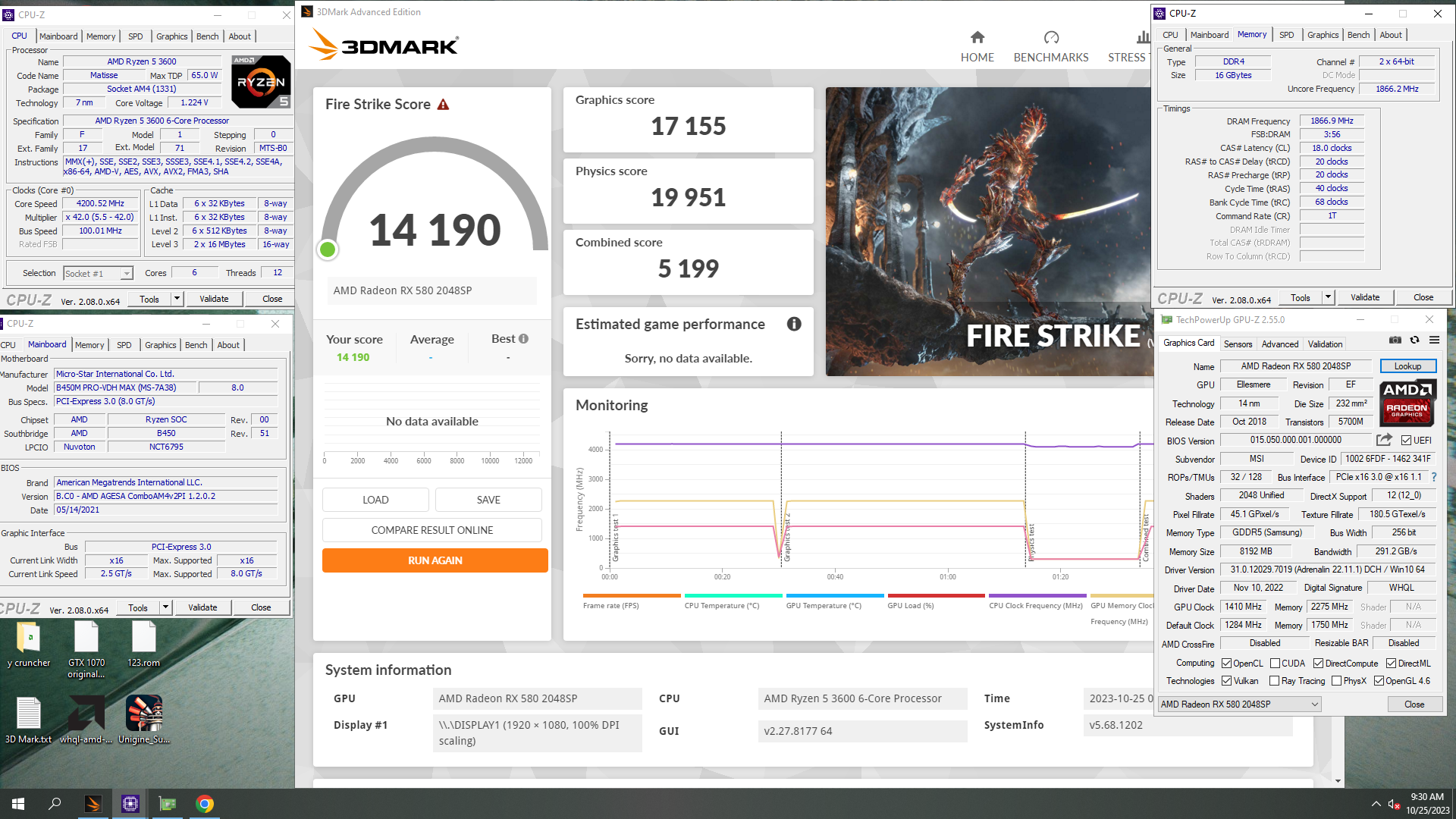Screen dimensions: 1456x819
Task: Click the AMD Radeon Graphics logo in GPU-Z
Action: coord(1407,403)
